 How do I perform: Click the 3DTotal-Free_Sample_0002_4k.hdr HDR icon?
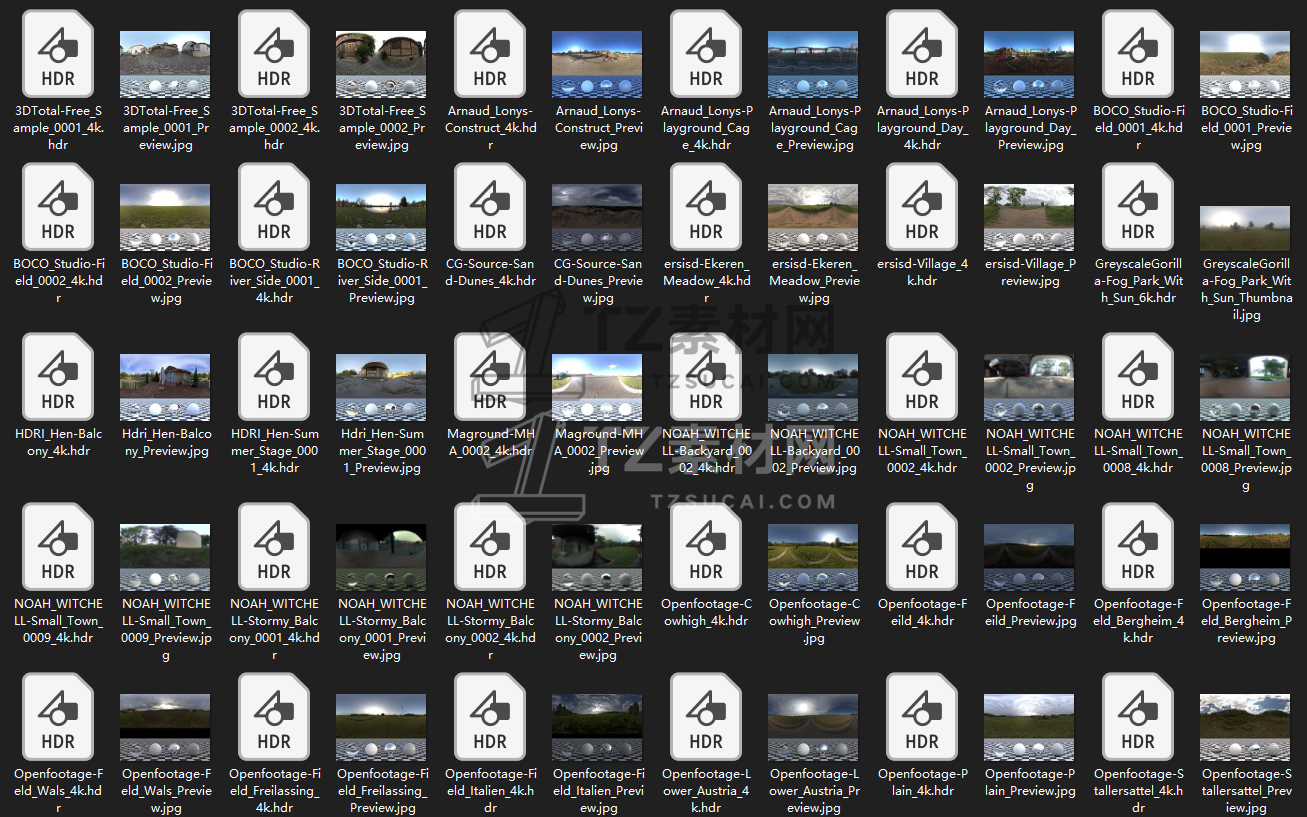[274, 55]
